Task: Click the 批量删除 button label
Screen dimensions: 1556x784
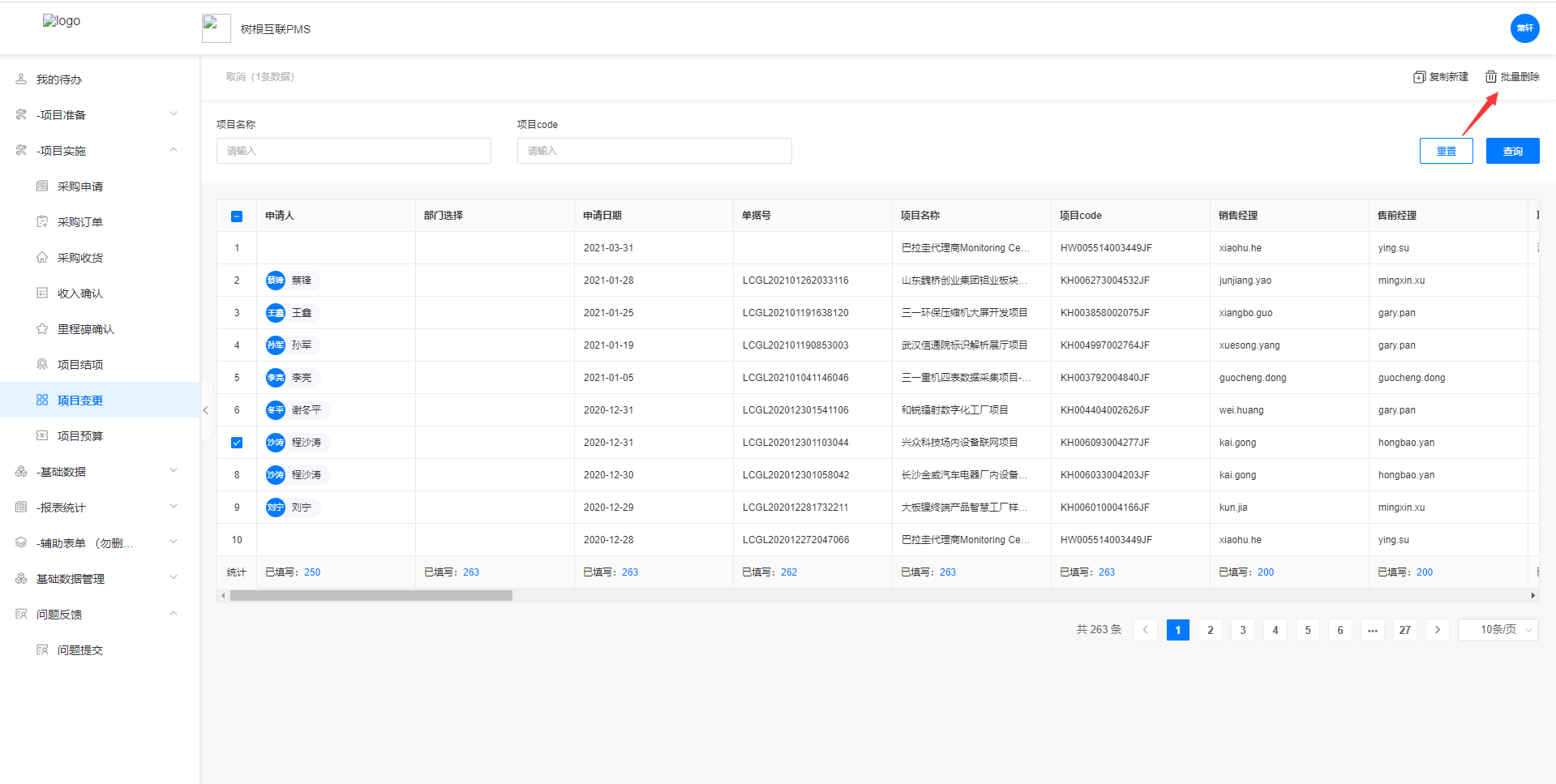Action: pos(1520,77)
